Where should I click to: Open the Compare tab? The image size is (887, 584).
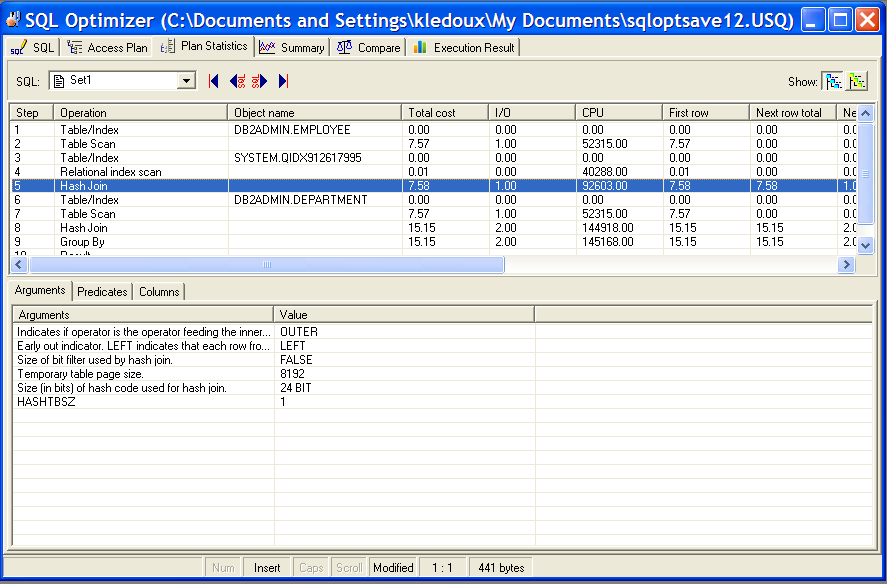(369, 47)
